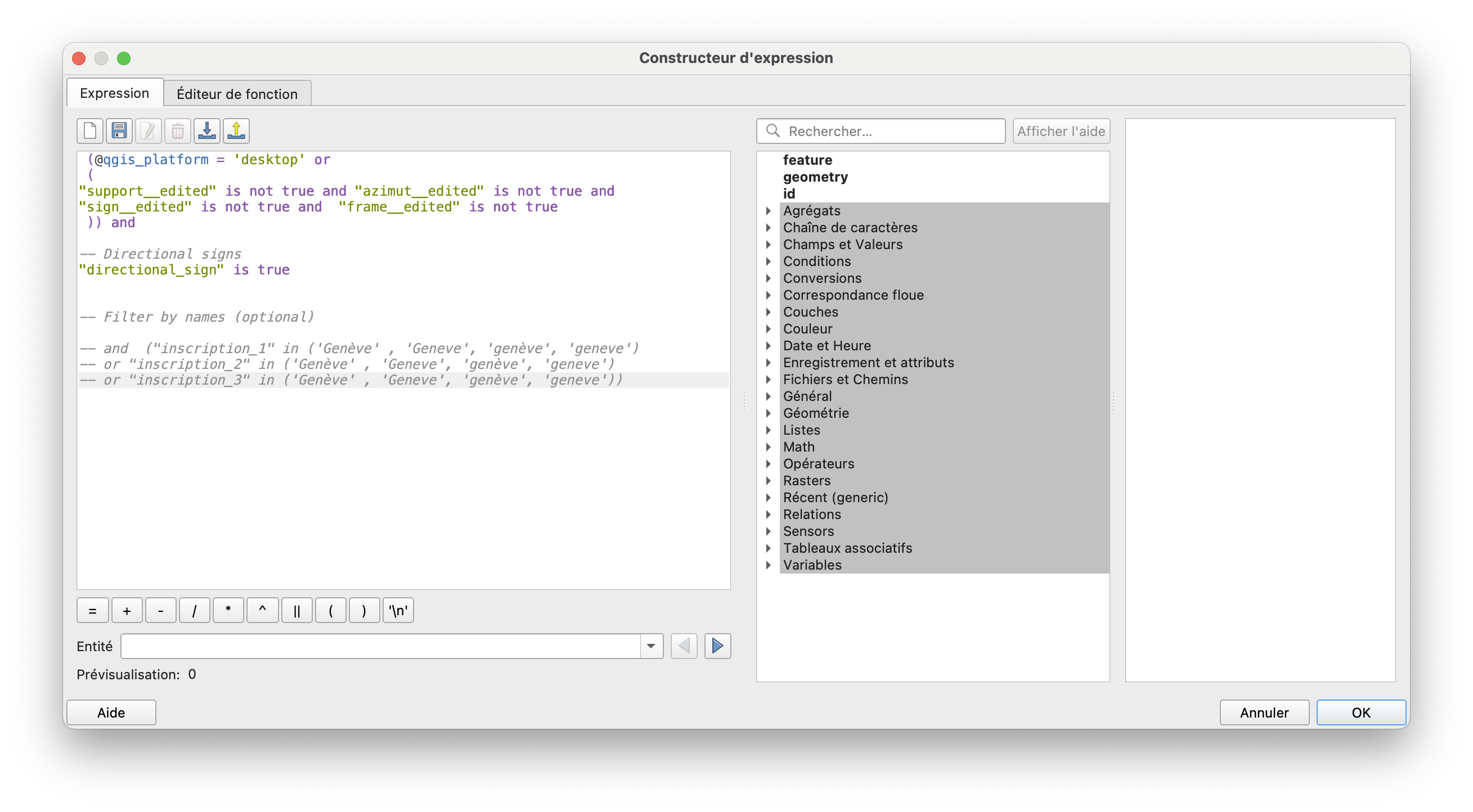Click the edit expression pencil icon
The height and width of the screenshot is (812, 1473).
point(148,131)
